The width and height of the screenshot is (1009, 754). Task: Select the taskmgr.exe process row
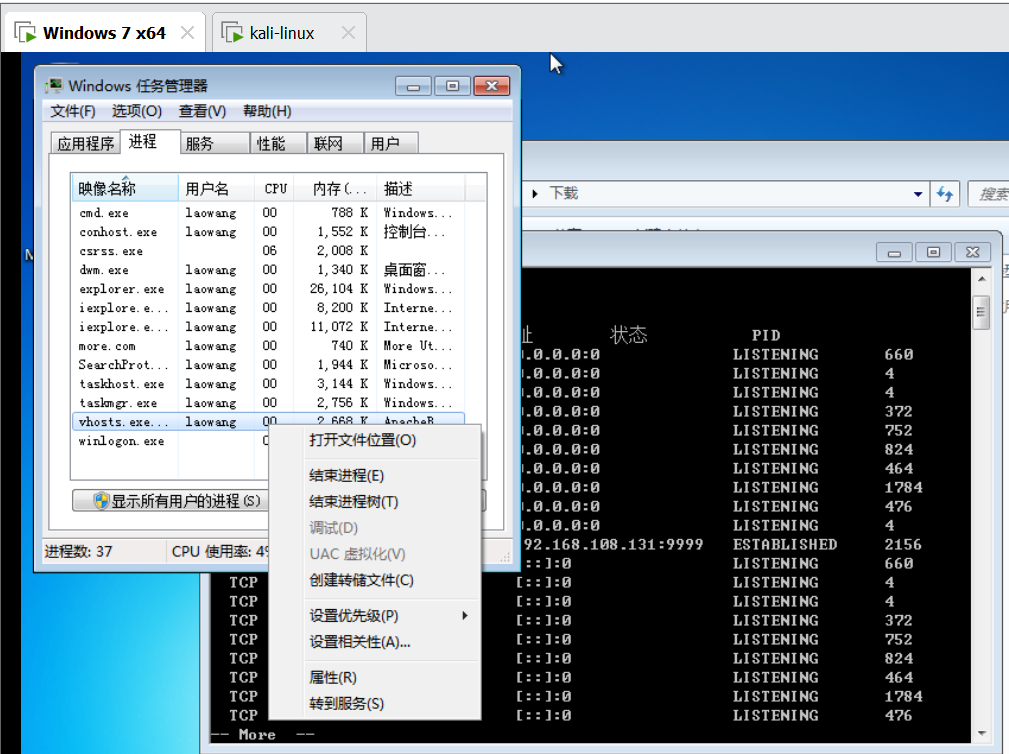(x=268, y=403)
